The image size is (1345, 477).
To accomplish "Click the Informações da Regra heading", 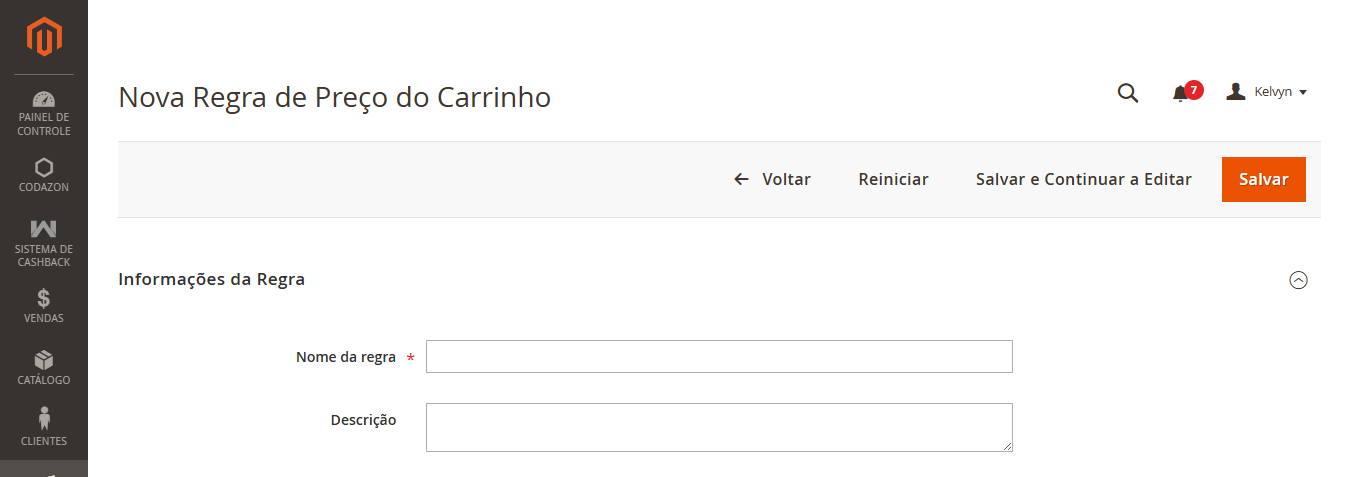I will click(x=211, y=279).
